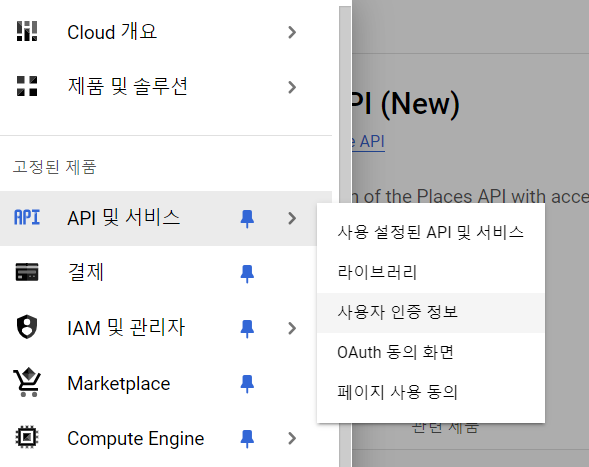
Task: Select 페이지 사용 동의 in submenu
Action: click(x=431, y=393)
